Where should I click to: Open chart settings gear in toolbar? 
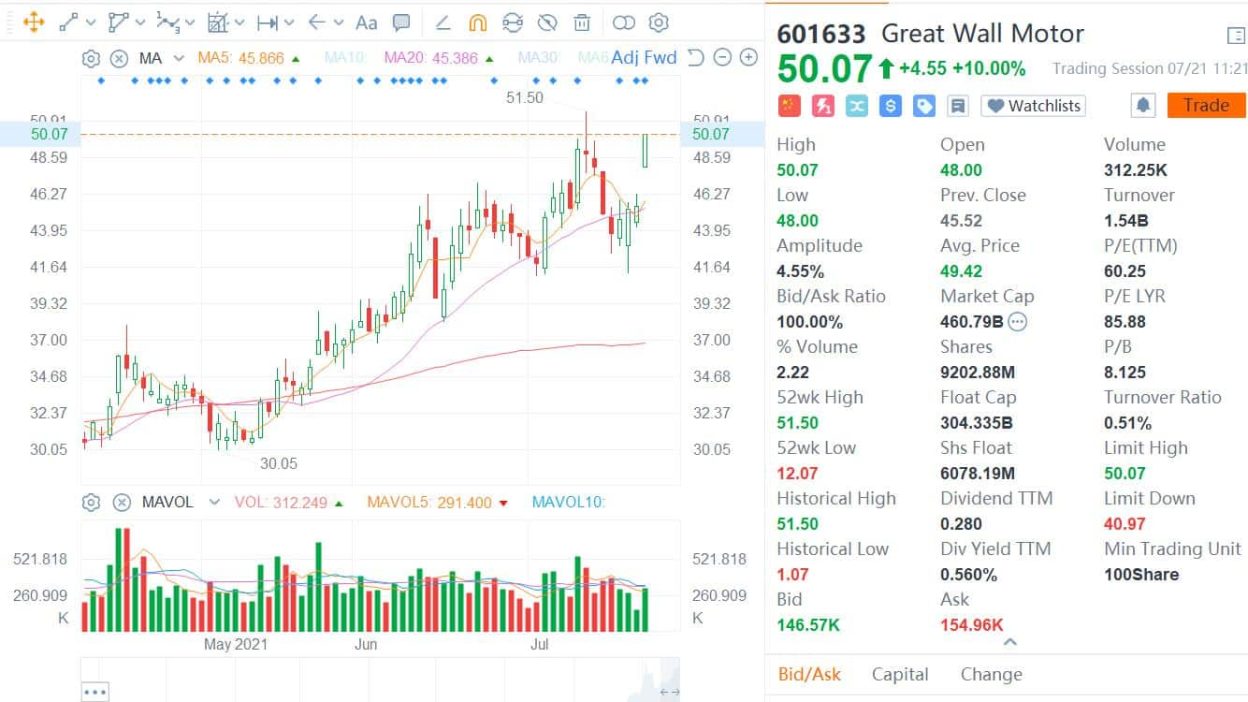point(658,22)
